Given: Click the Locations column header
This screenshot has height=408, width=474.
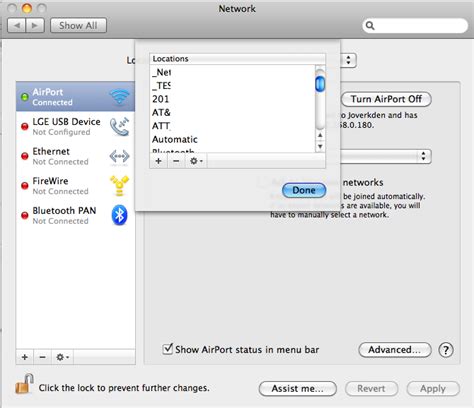Looking at the screenshot, I should [237, 59].
